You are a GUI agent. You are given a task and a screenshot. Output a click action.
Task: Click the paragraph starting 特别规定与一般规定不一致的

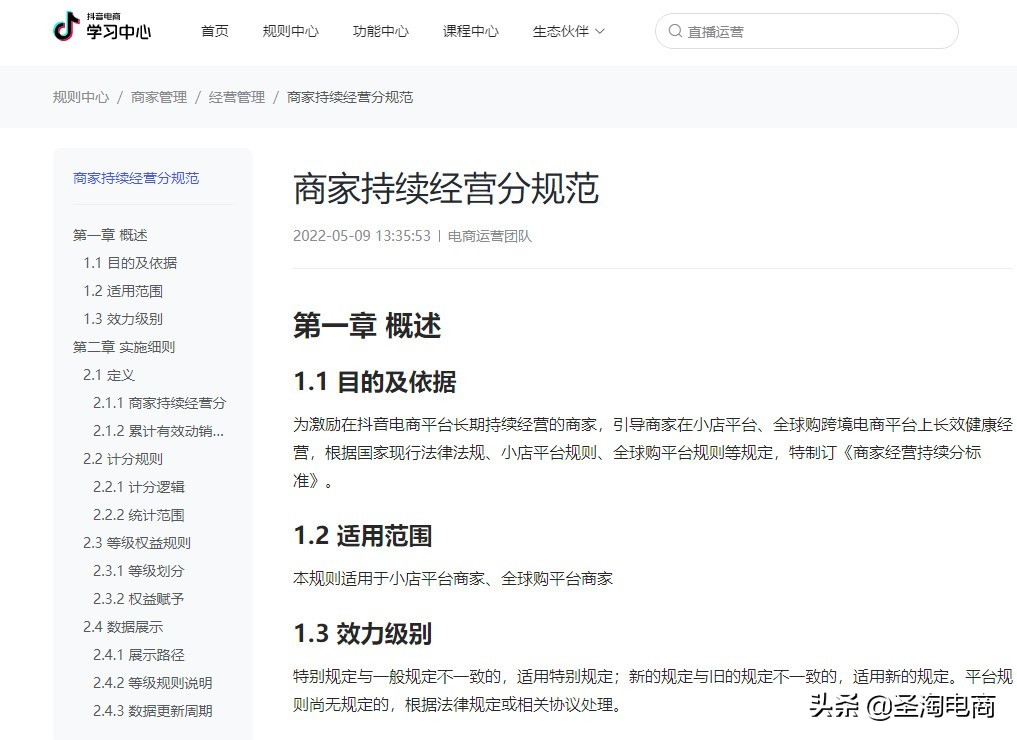coord(652,690)
